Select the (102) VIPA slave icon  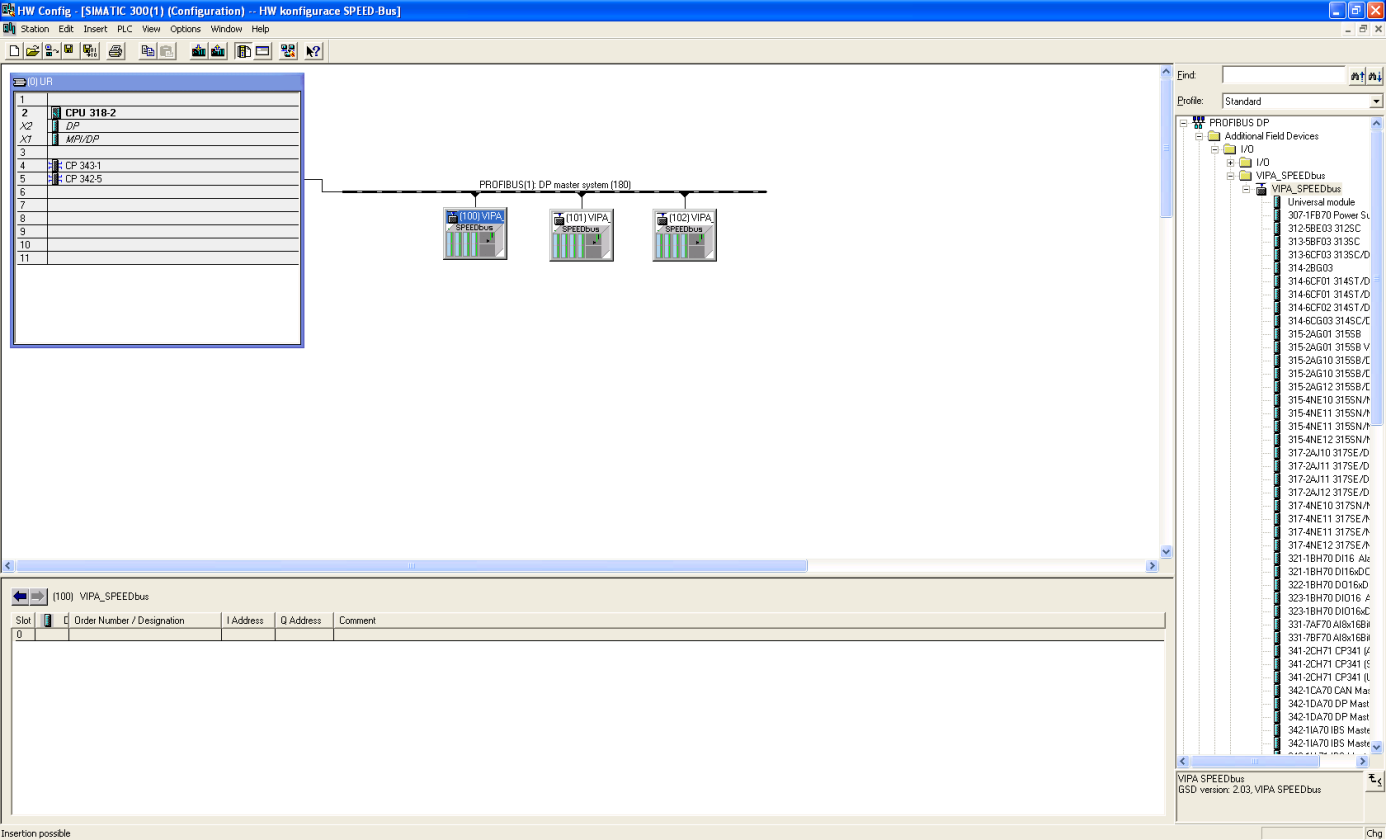tap(685, 235)
